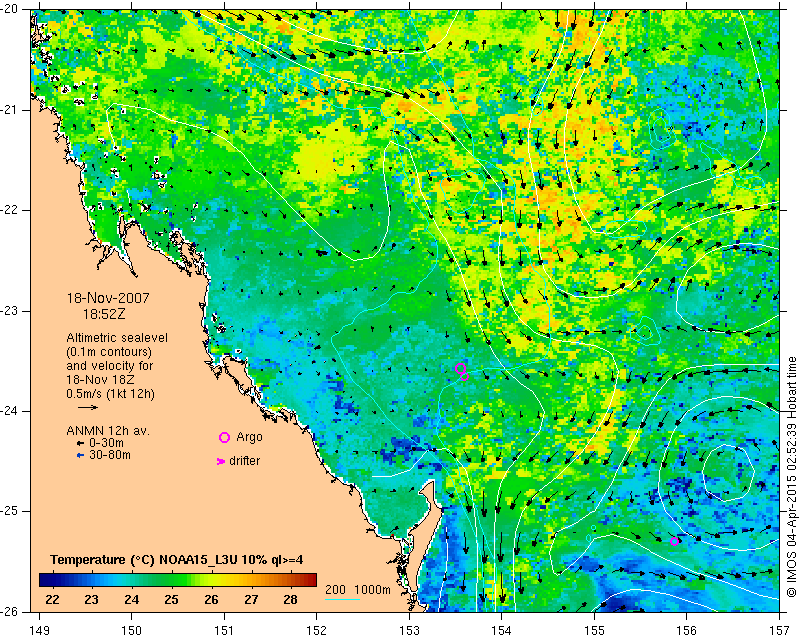Click the Argo float marker near 156°E, 25.3°S

click(674, 541)
